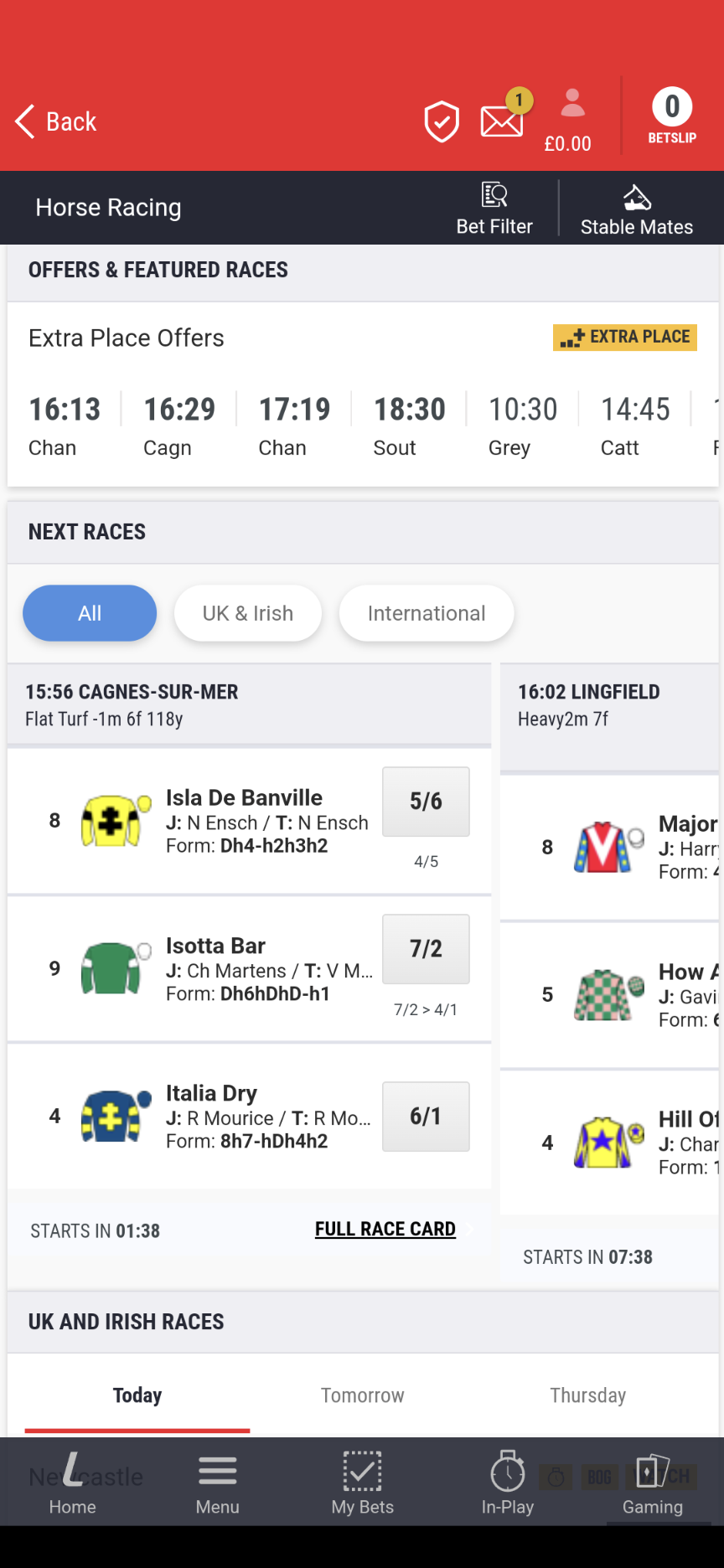
Task: Select the UK & Irish filter
Action: point(247,612)
